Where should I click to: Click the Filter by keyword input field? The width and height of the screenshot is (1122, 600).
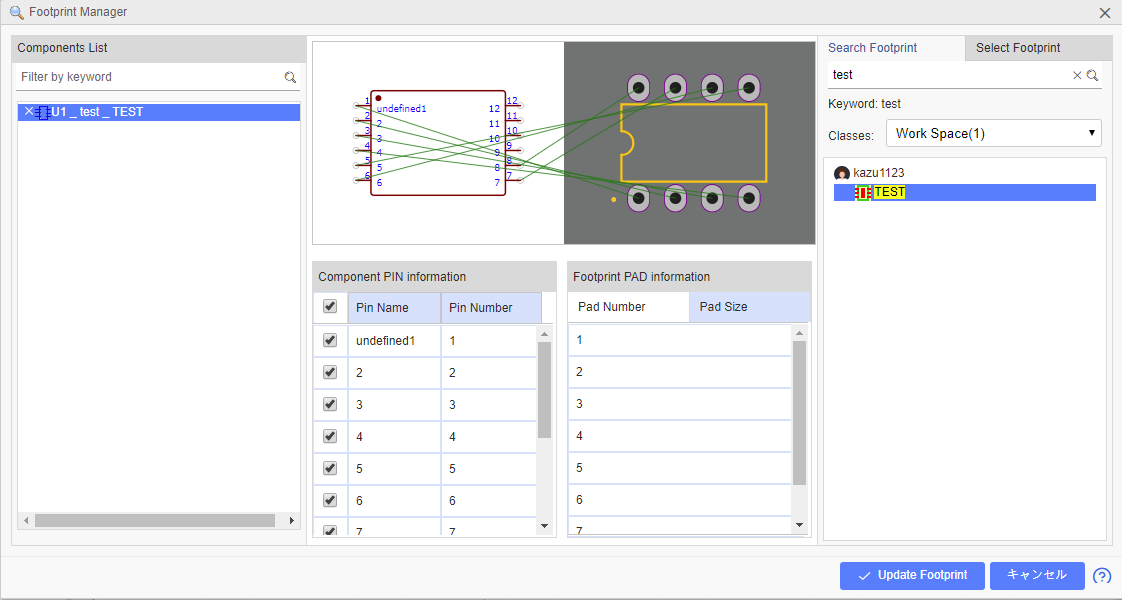click(150, 77)
